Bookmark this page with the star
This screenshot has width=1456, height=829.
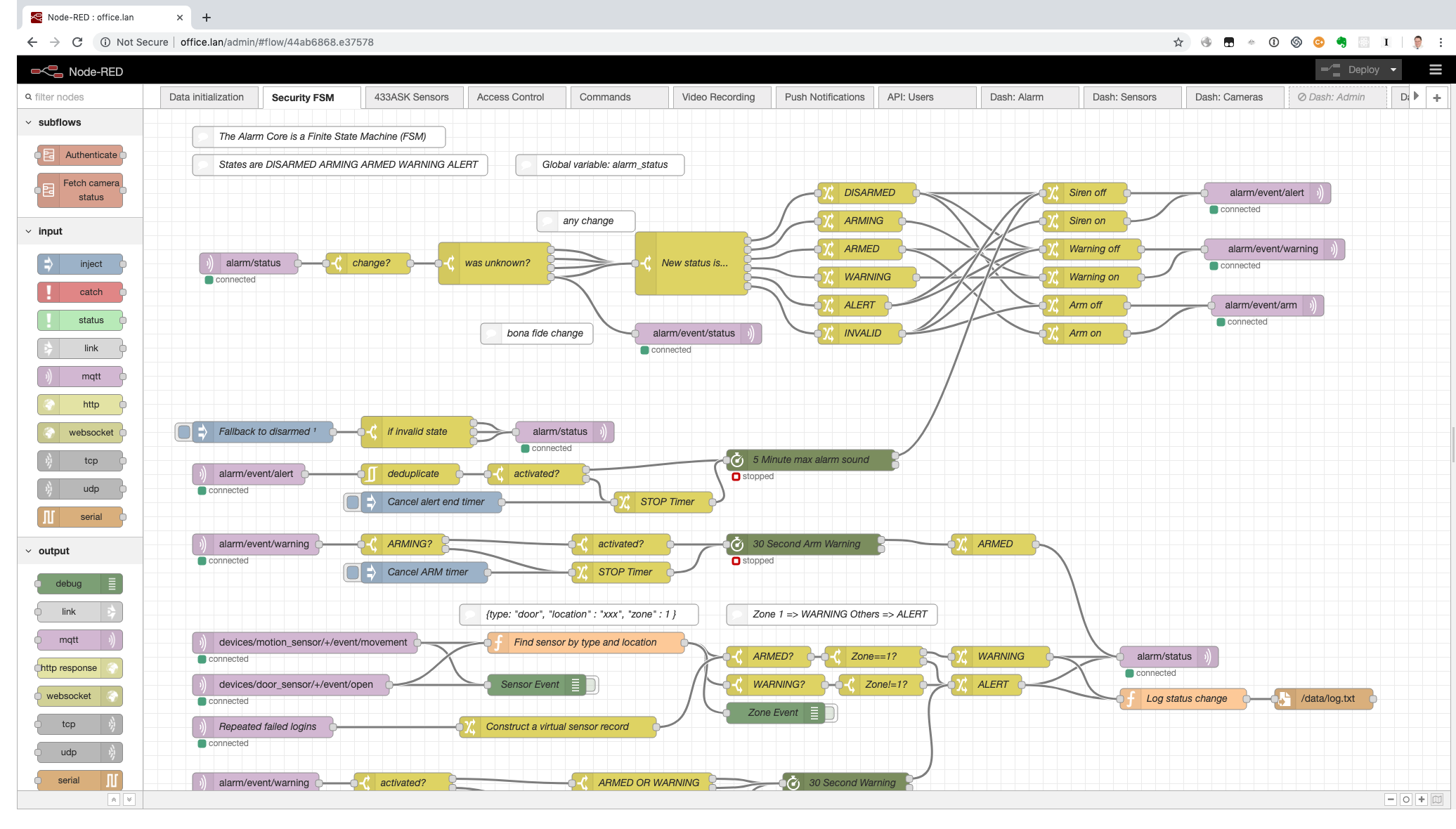point(1178,42)
